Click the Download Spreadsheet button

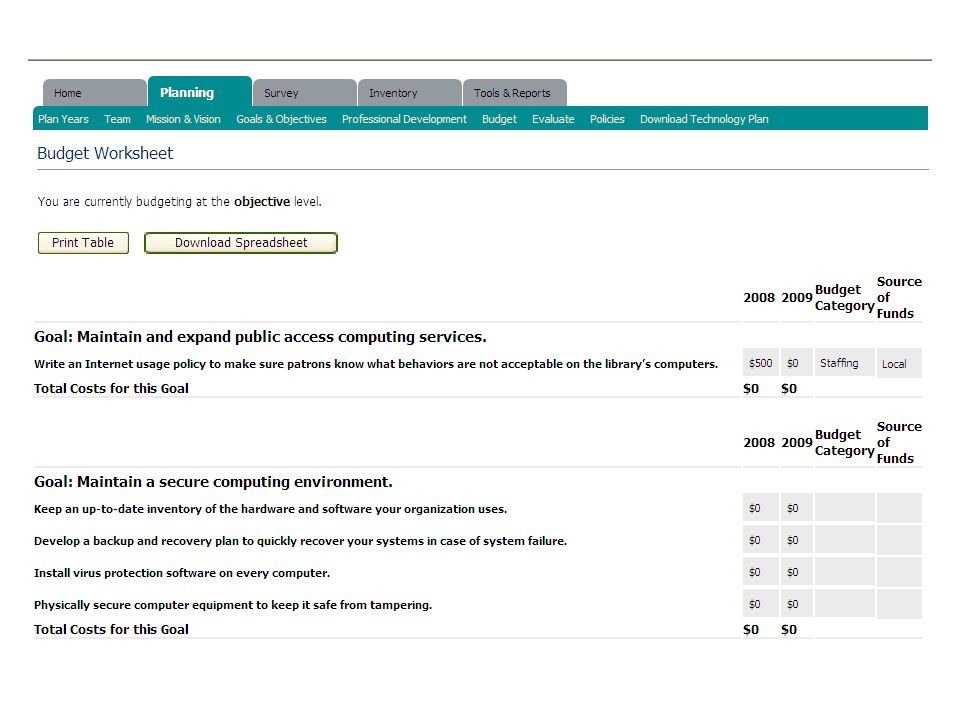241,243
